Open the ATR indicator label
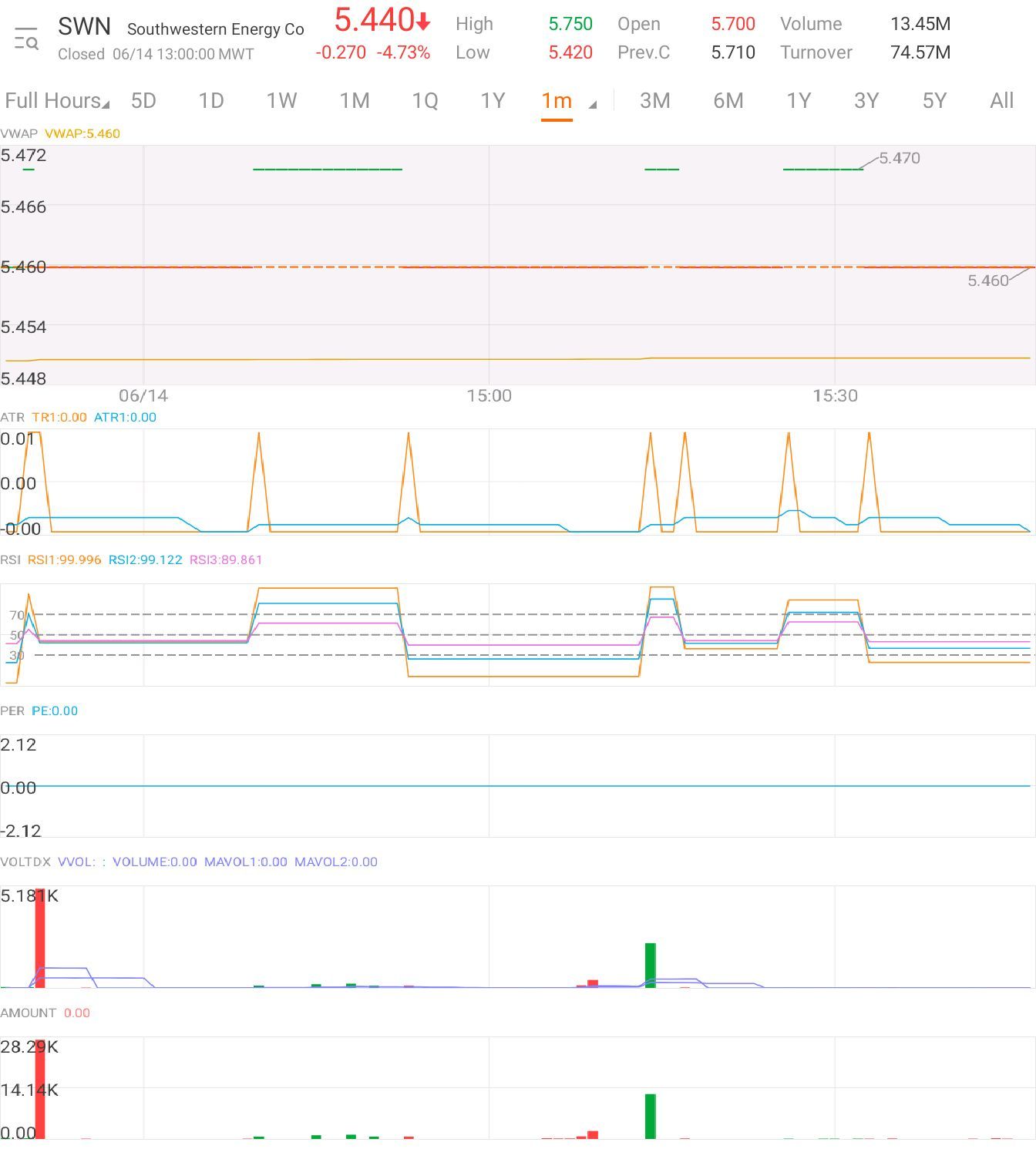Viewport: 1036px width, 1149px height. point(12,417)
